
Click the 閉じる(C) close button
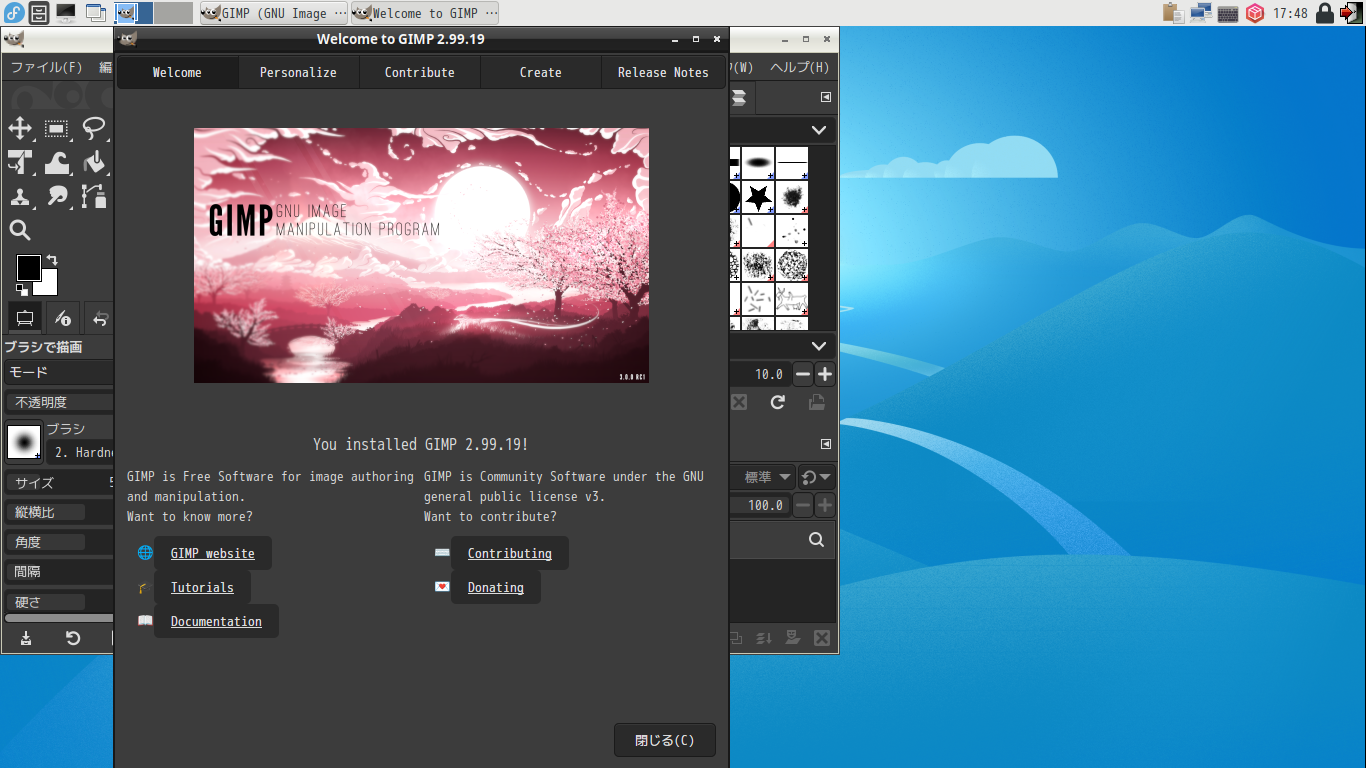point(665,741)
